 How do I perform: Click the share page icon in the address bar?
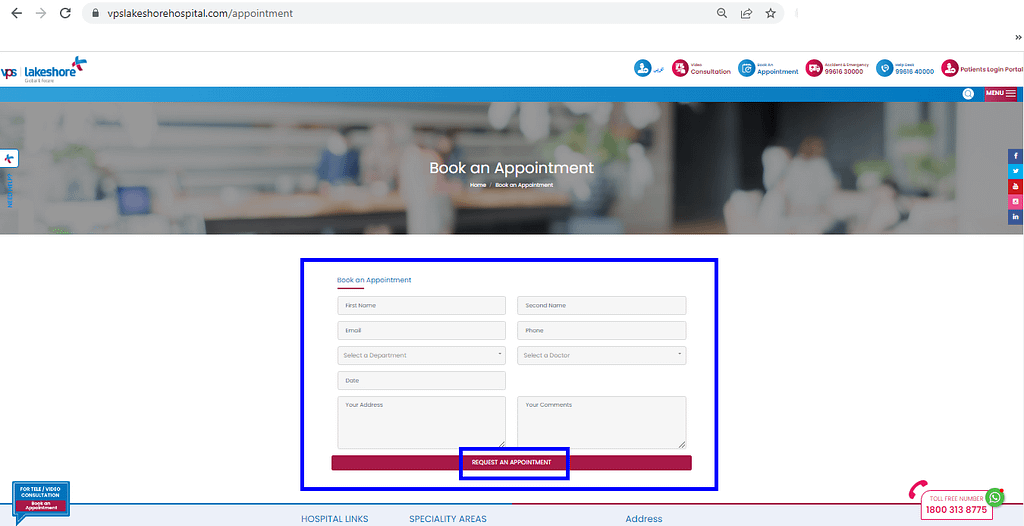tap(746, 13)
